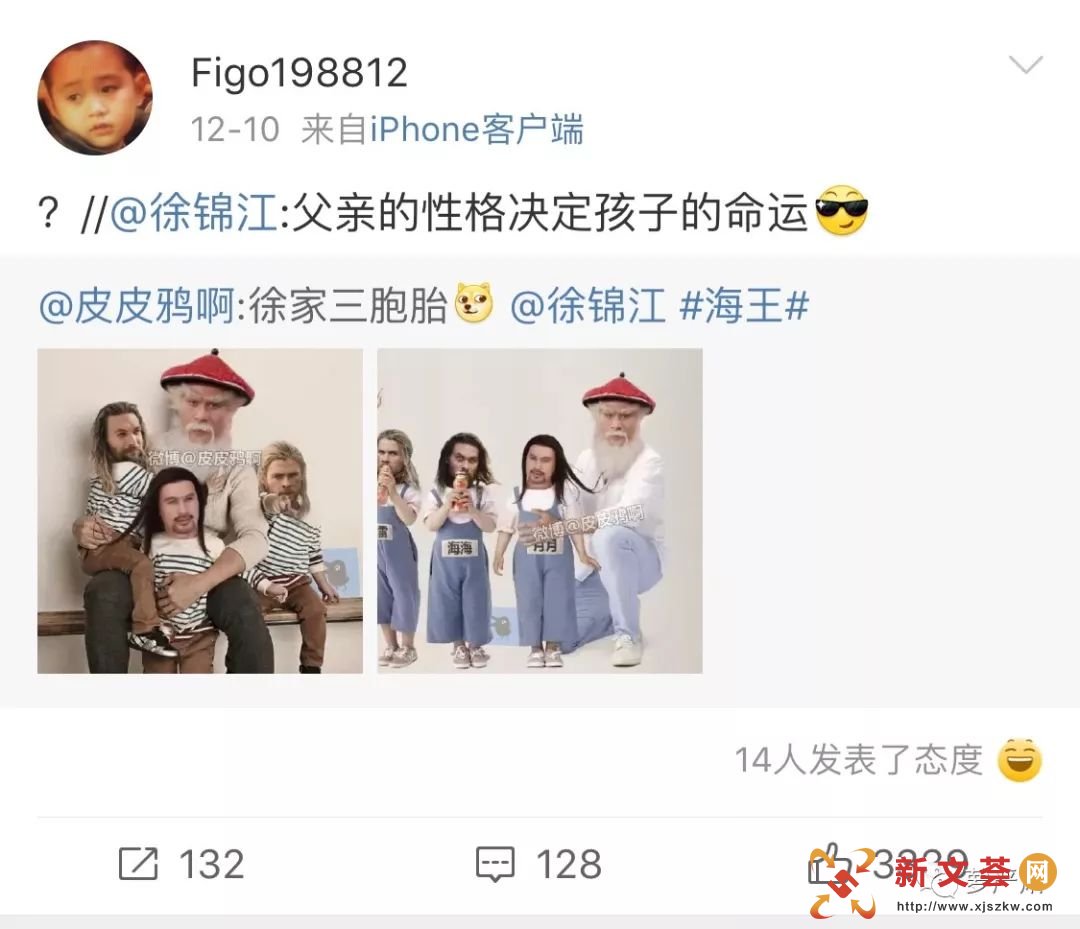Tap the quoted post text 徐家三胞胎
This screenshot has width=1080, height=929.
click(348, 305)
